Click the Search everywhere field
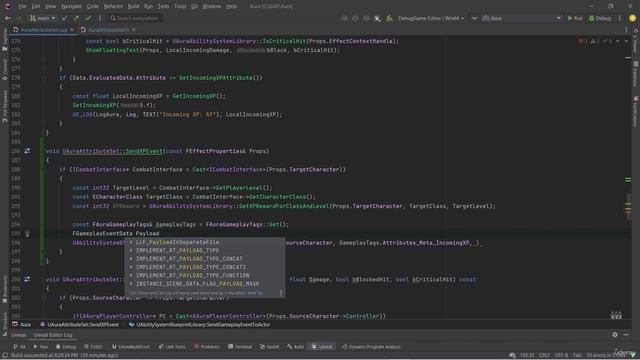Viewport: 640px width, 360px height. click(x=136, y=18)
